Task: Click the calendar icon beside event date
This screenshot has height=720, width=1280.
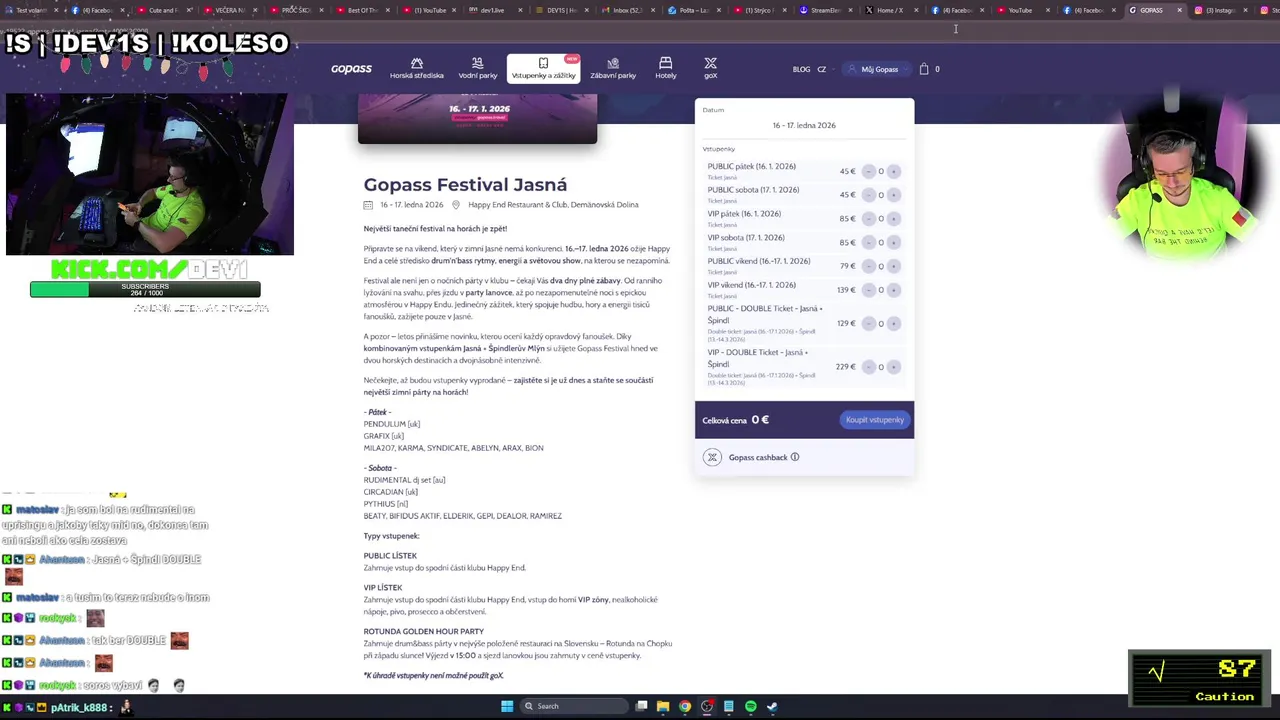Action: (368, 205)
